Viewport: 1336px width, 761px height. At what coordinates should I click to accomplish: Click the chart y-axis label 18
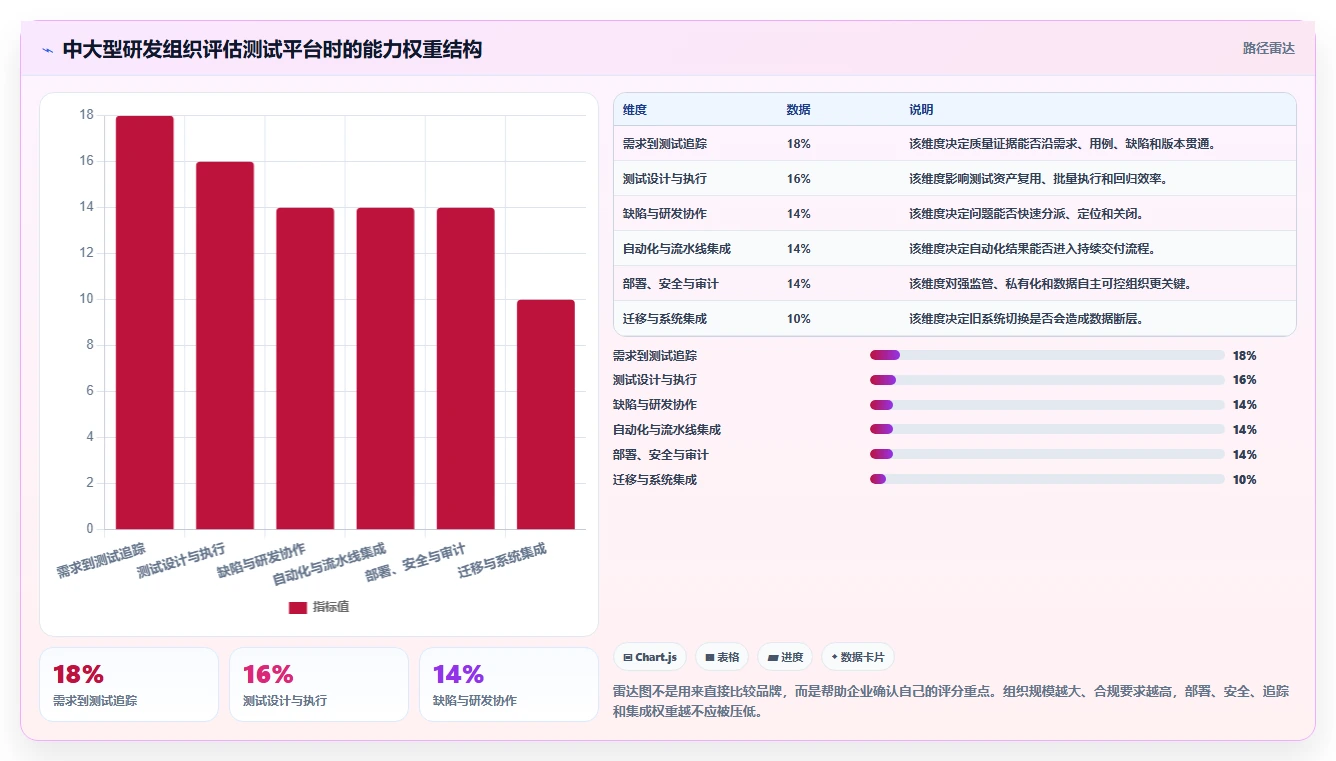(86, 115)
